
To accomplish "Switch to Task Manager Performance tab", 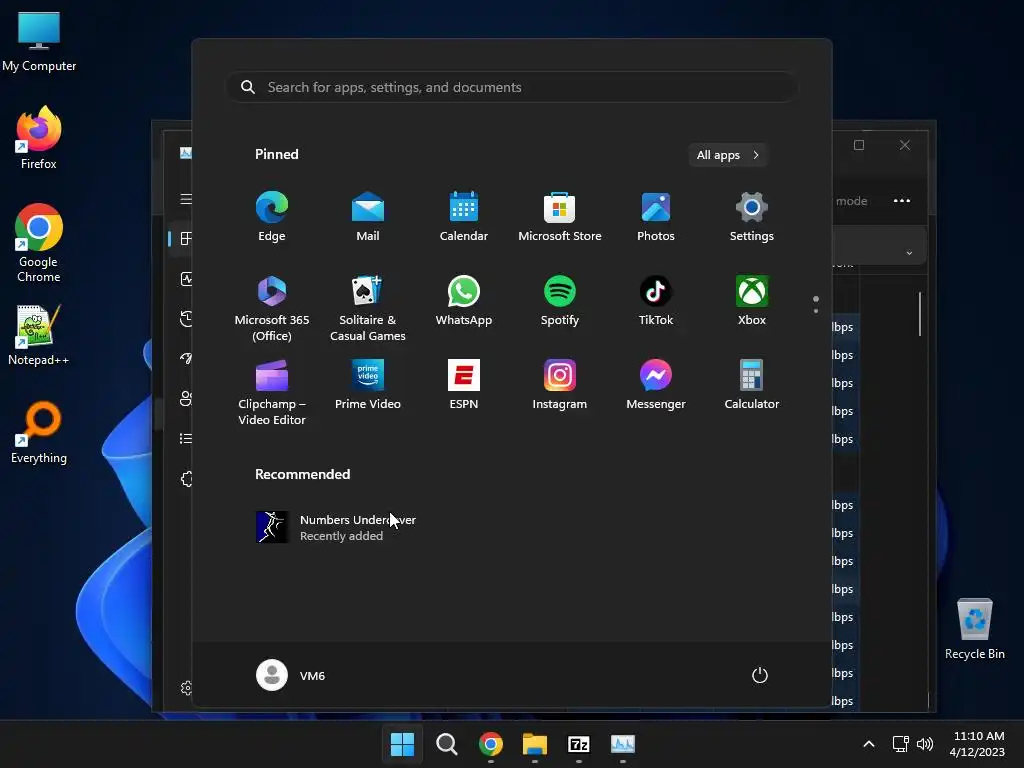I will click(186, 279).
